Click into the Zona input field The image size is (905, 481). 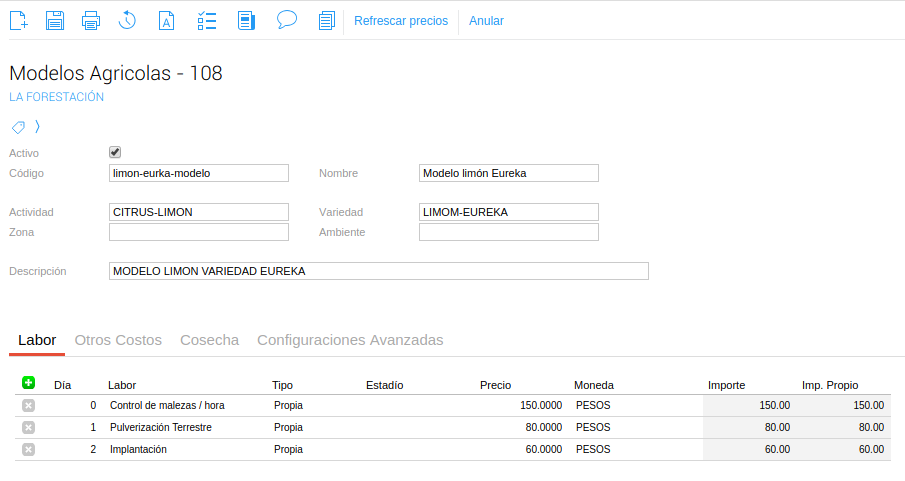tap(198, 232)
